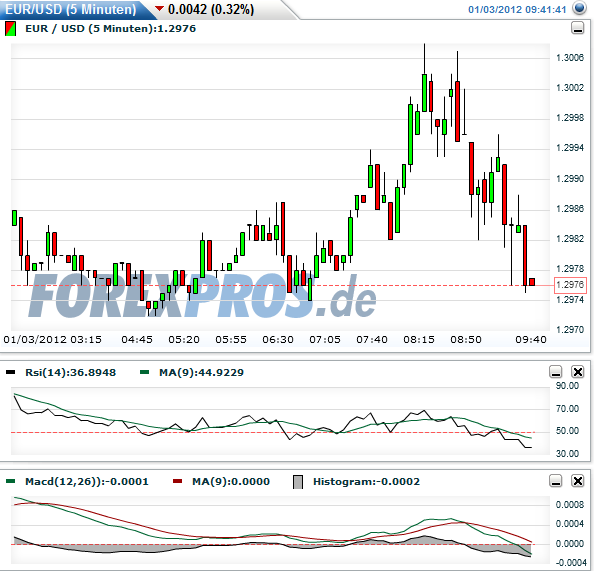
Task: Click the 1.2998 price axis label
Action: pyautogui.click(x=570, y=118)
